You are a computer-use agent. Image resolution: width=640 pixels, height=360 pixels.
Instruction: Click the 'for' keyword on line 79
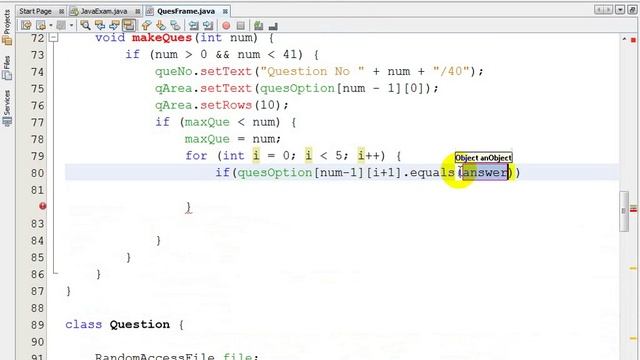coord(196,156)
